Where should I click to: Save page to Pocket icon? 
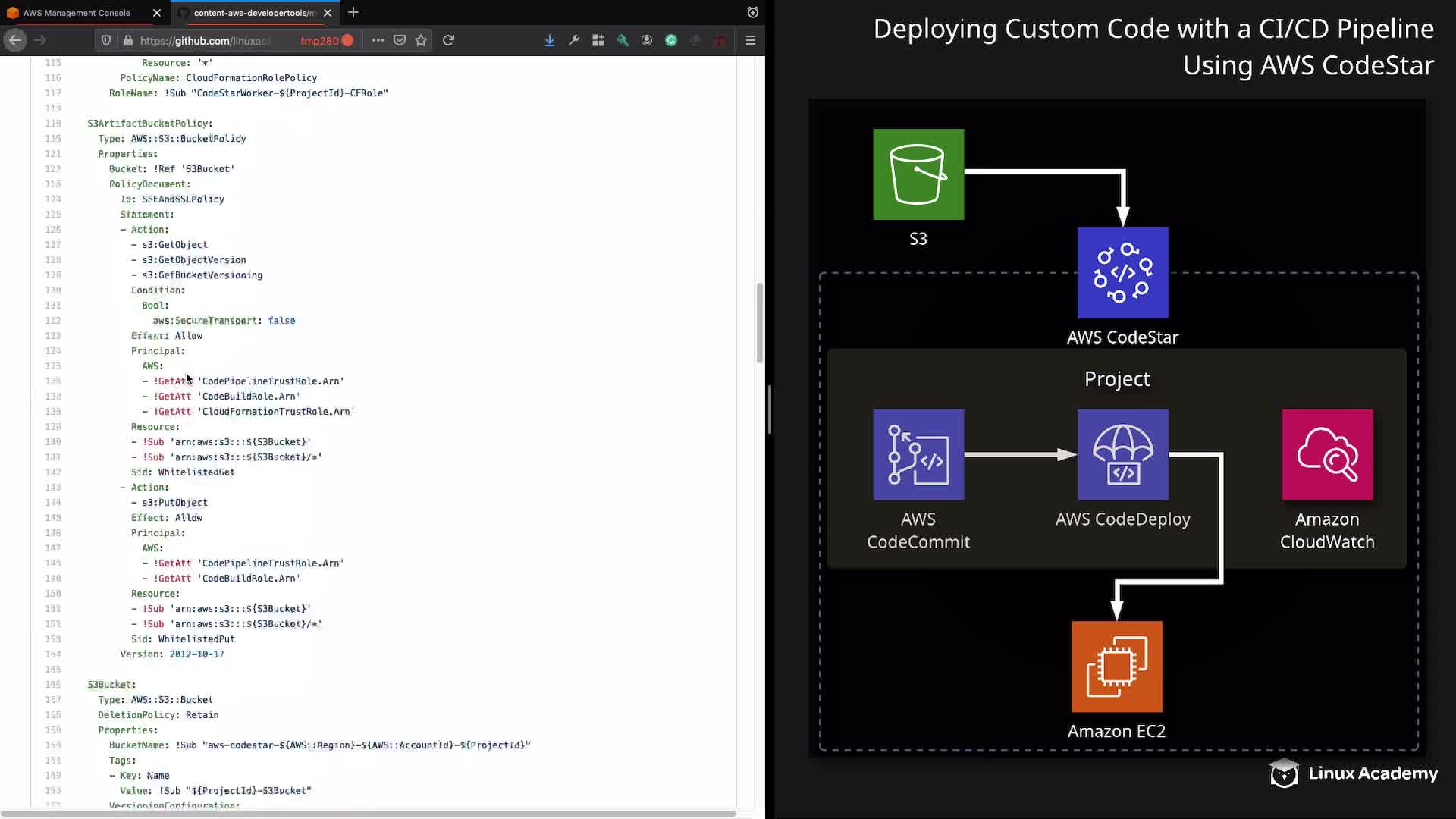click(400, 40)
